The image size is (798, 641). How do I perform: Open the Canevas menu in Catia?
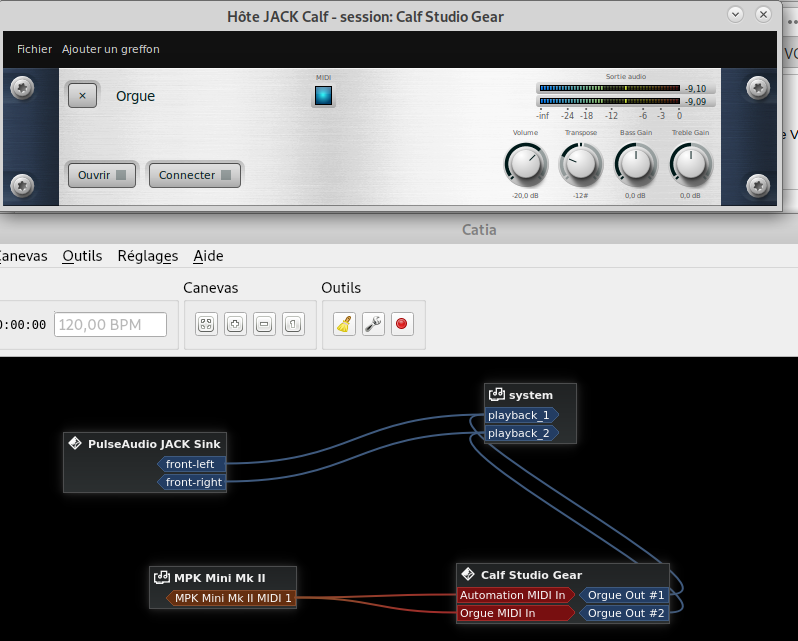[x=23, y=256]
